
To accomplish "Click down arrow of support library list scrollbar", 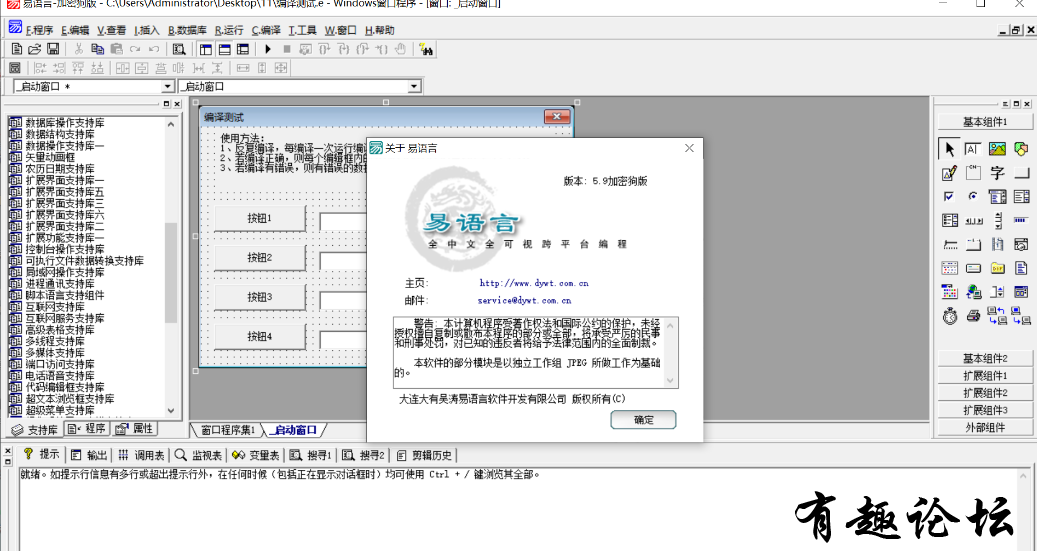I will [171, 411].
